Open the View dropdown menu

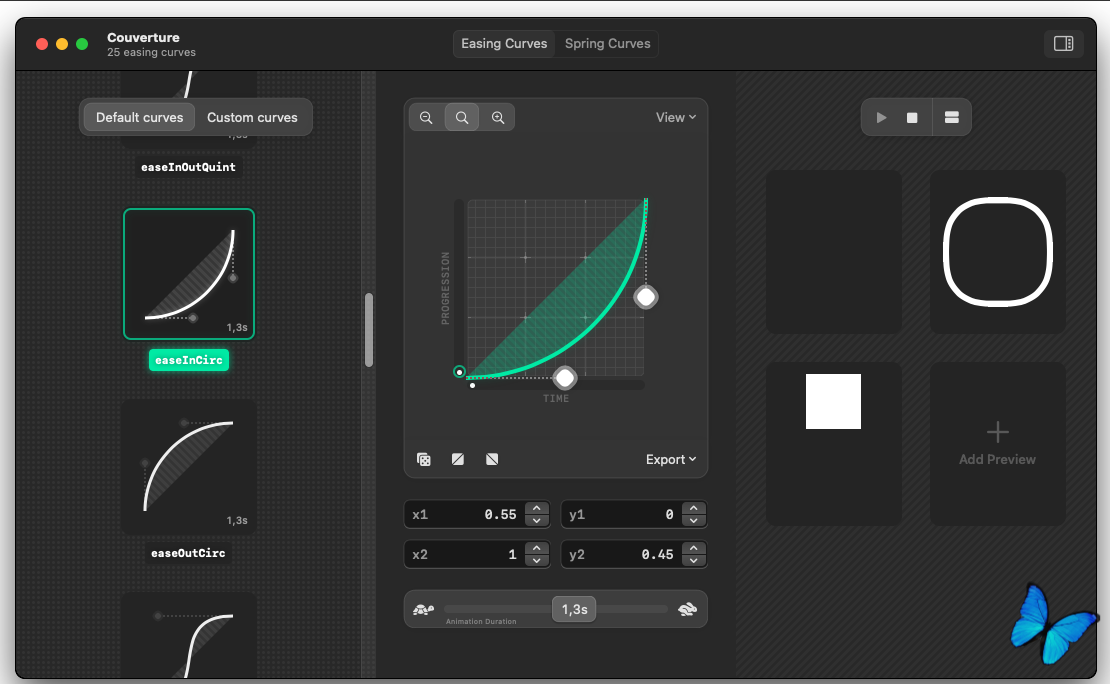point(676,118)
